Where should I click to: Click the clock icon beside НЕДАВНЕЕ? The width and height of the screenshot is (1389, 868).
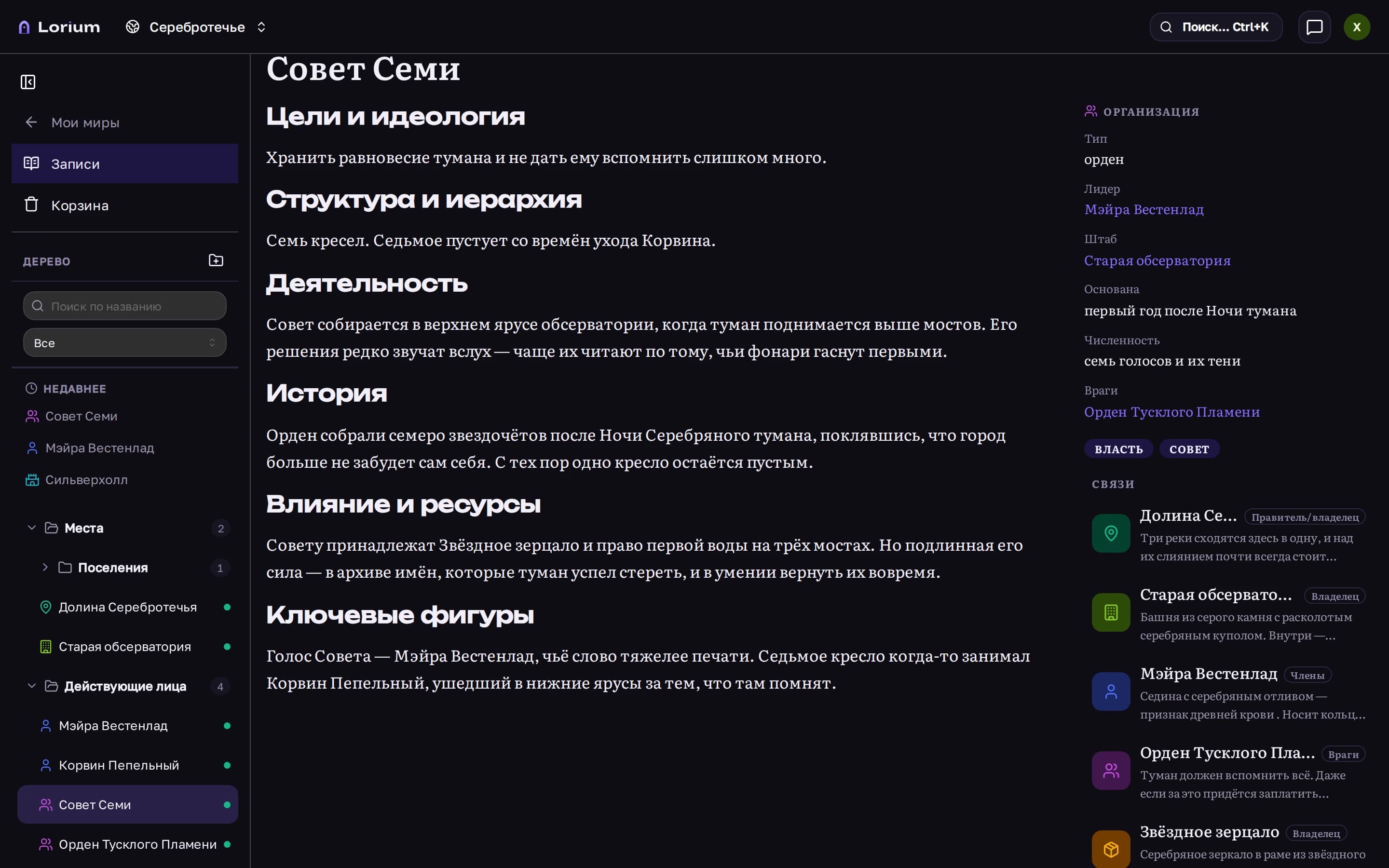(x=31, y=389)
